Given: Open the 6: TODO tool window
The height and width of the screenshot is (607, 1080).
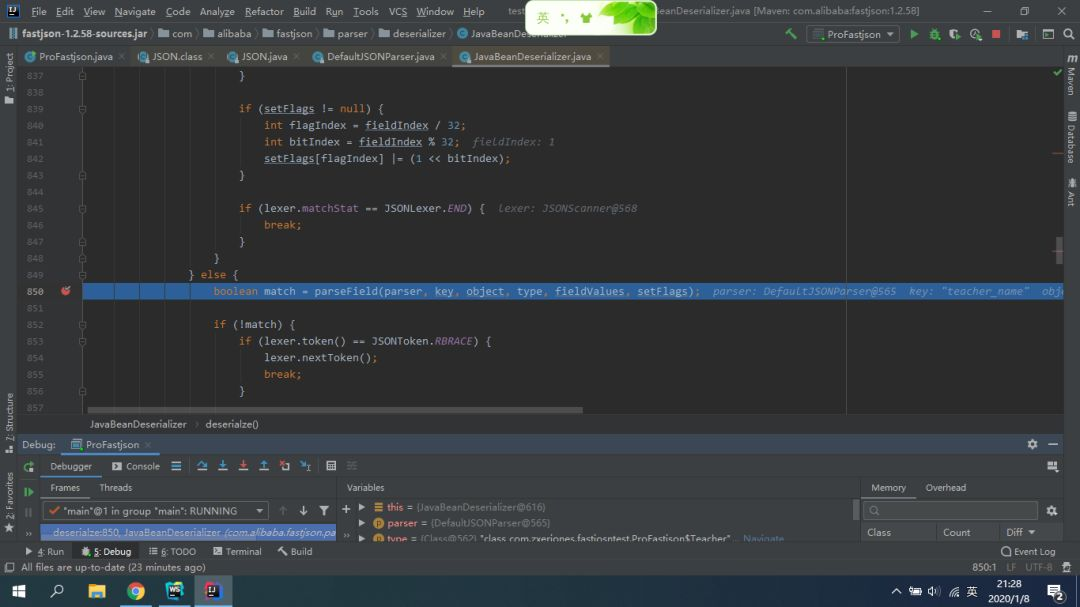Looking at the screenshot, I should [172, 552].
